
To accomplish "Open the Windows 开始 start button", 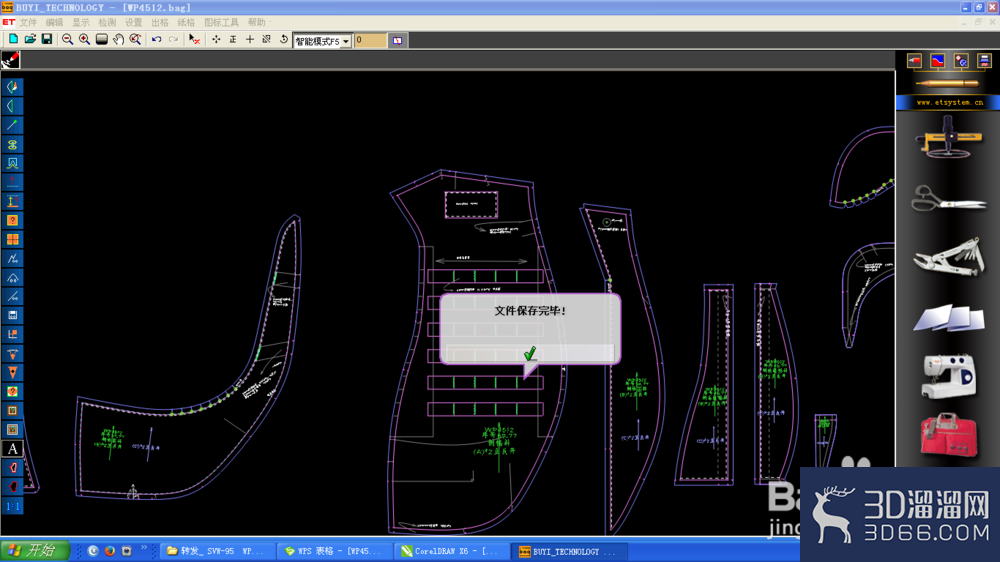I will coord(34,551).
